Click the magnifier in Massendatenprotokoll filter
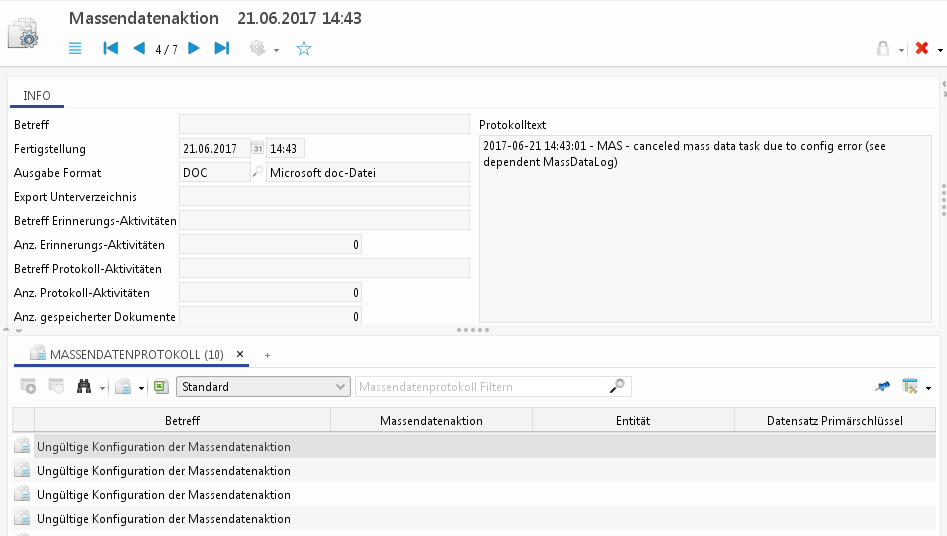The image size is (947, 536). click(618, 386)
